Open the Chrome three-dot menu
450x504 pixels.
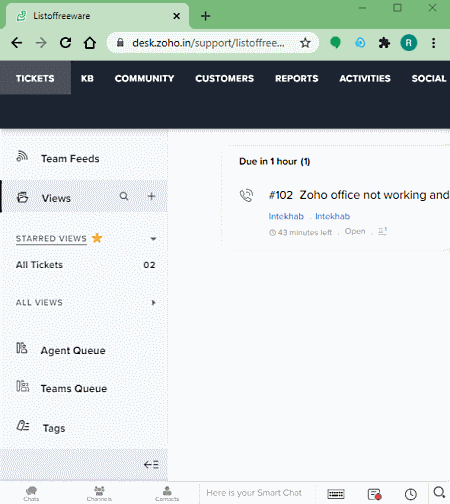tap(433, 43)
